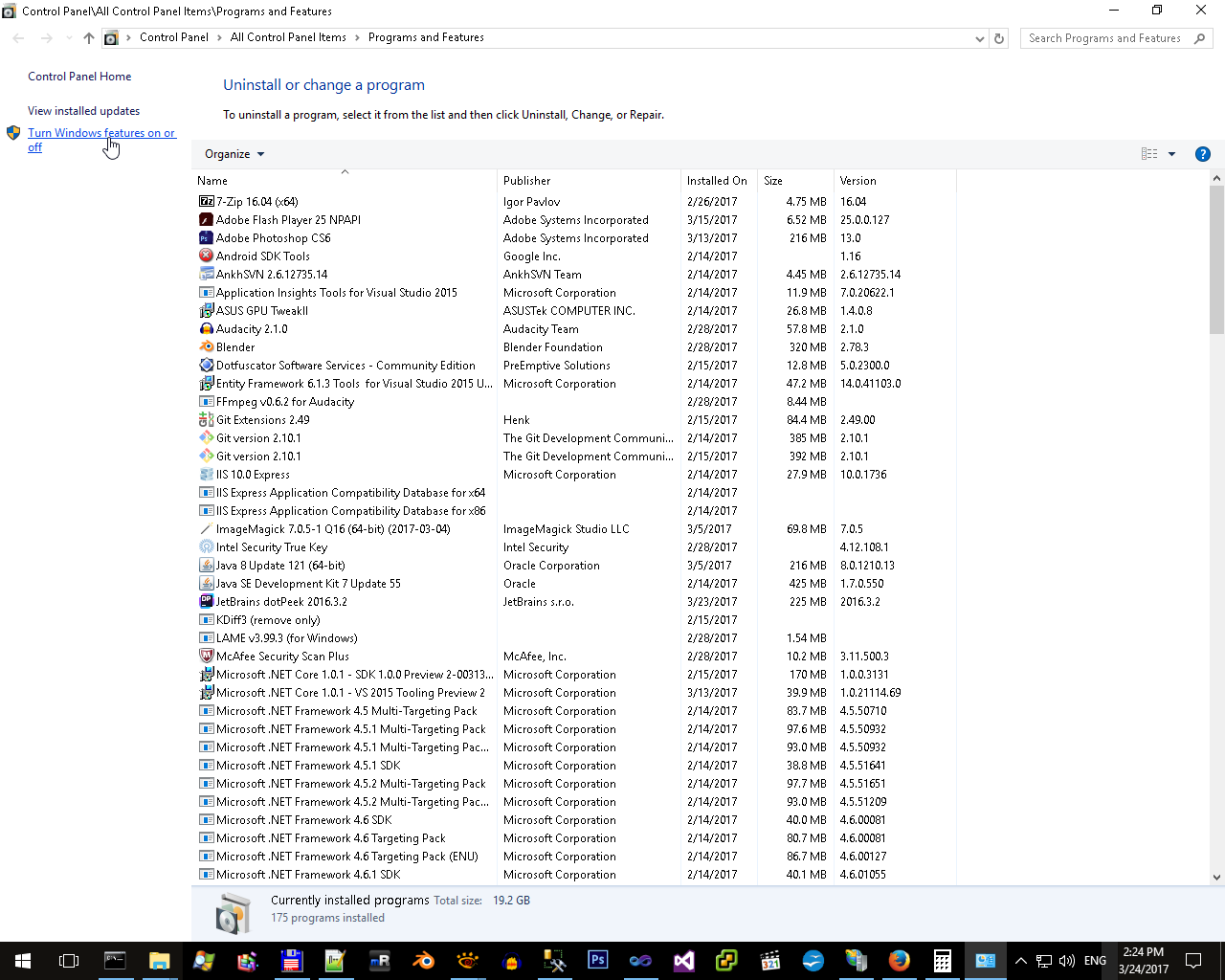Navigate to the Control Panel breadcrumb
Image resolution: width=1225 pixels, height=980 pixels.
point(174,38)
